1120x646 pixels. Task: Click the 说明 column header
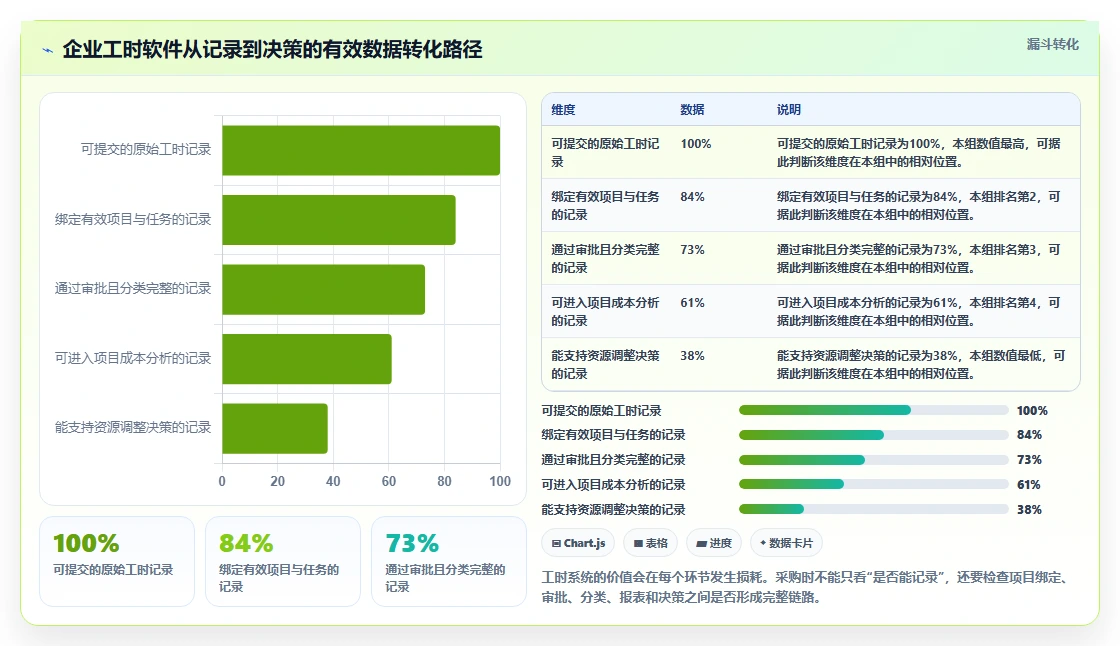tap(789, 109)
